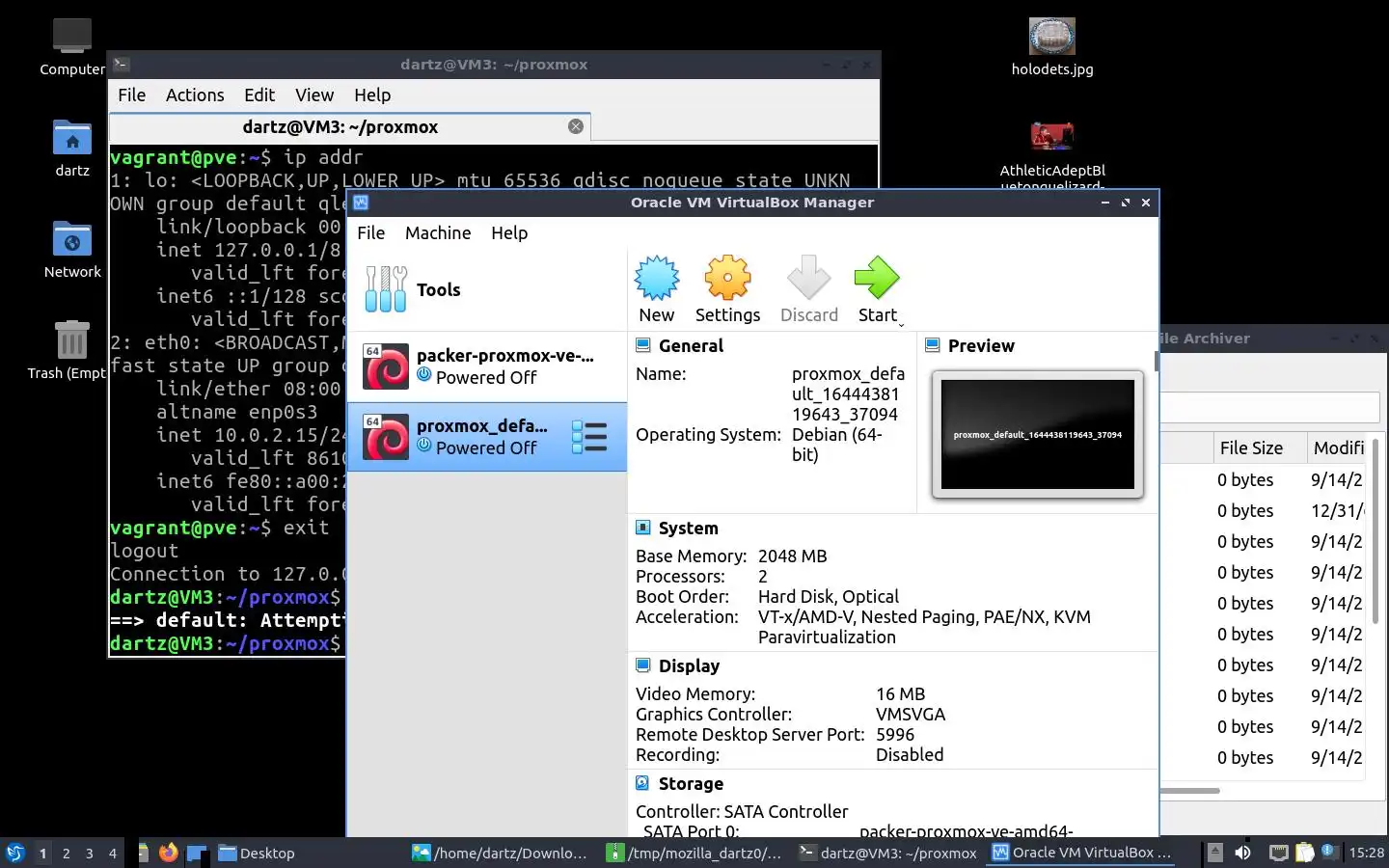Open holodets.jpg on the desktop
Viewport: 1389px width, 868px height.
click(x=1052, y=37)
